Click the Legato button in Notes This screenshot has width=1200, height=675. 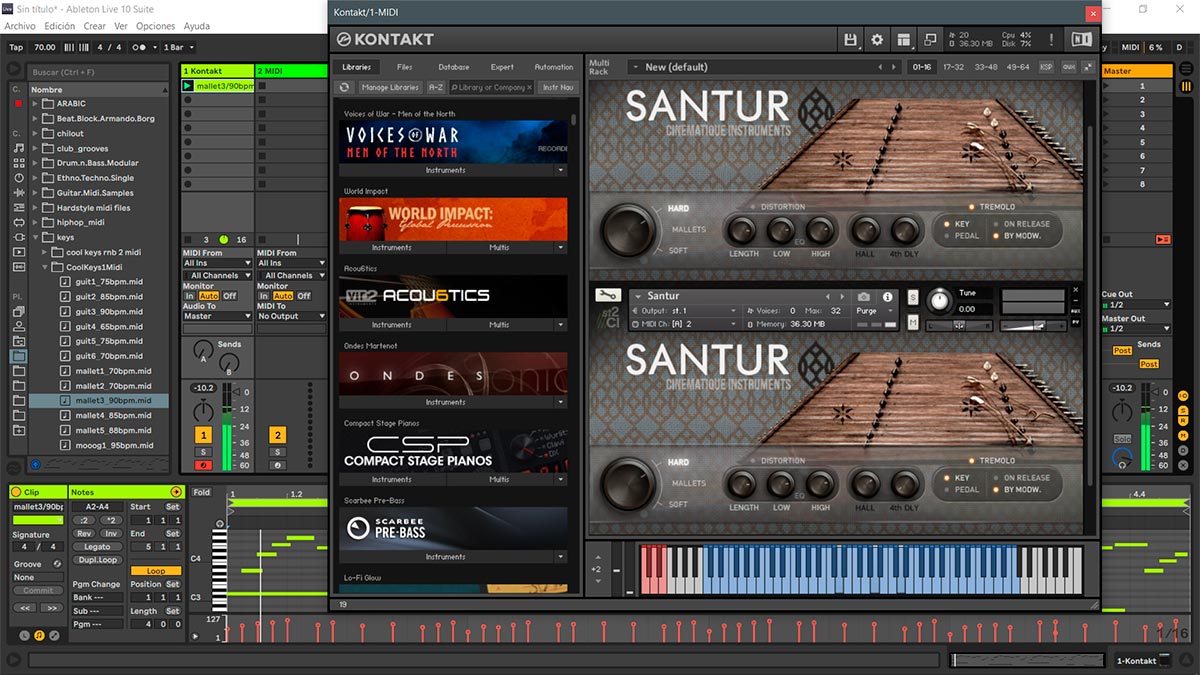tap(98, 547)
